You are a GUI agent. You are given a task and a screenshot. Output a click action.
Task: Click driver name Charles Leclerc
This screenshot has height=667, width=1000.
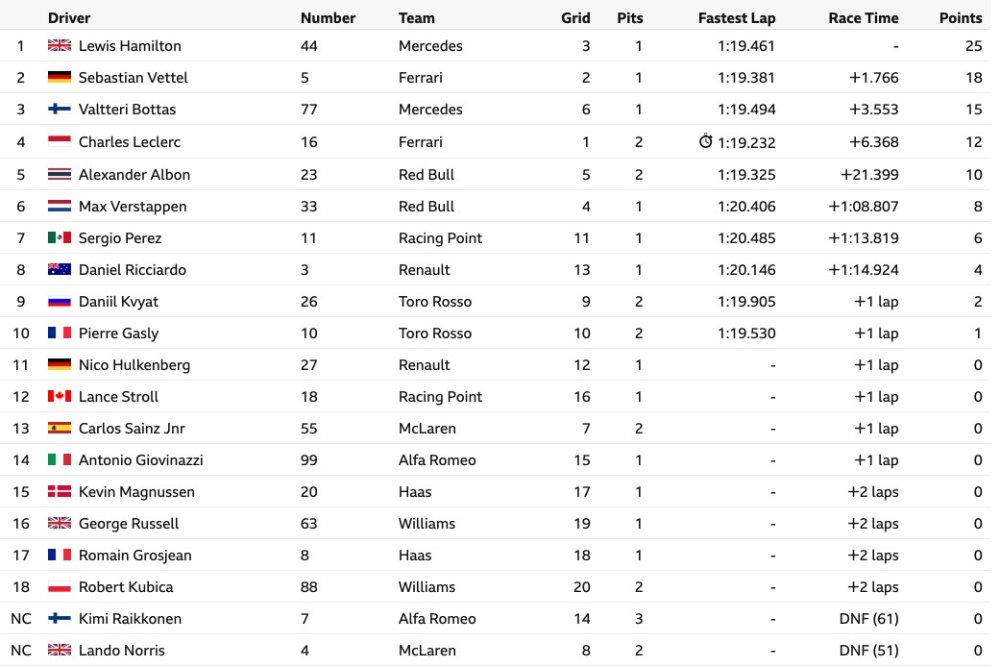tap(129, 142)
